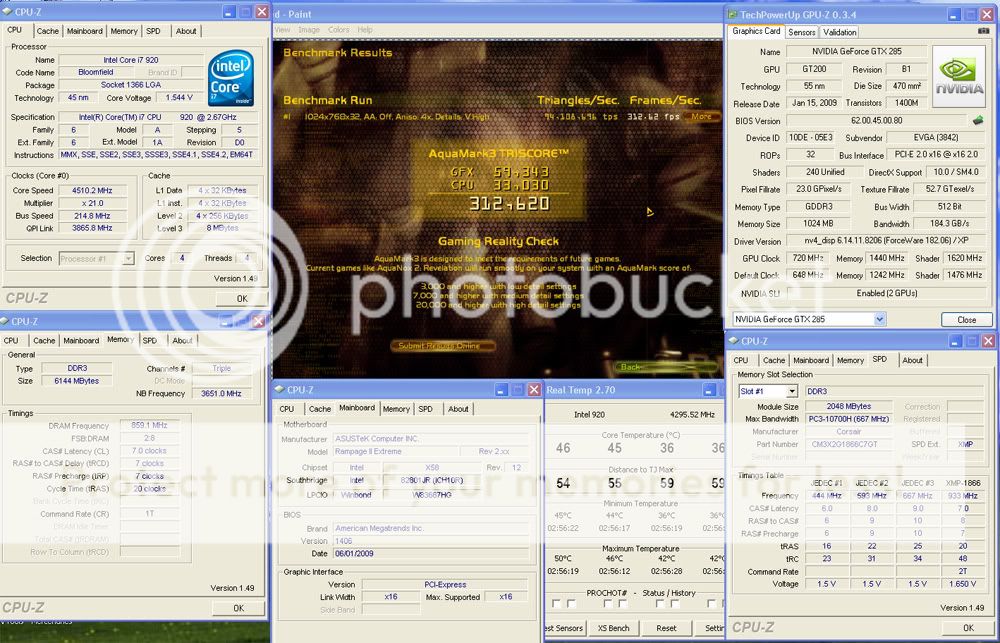Click Submit Results Online in AquaMark3

click(x=444, y=346)
